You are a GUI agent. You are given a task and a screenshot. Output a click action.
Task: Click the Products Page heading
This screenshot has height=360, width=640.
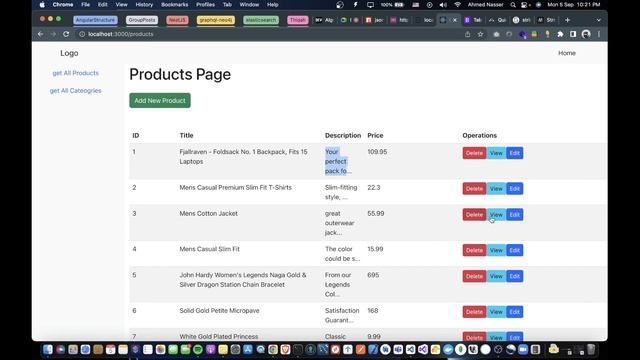pos(180,74)
